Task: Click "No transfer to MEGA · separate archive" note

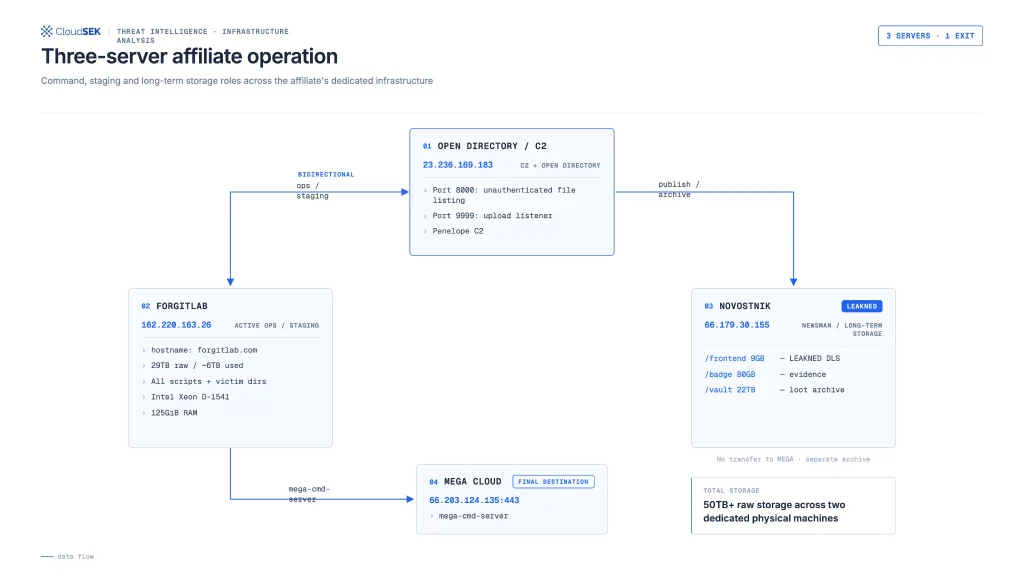Action: (793, 459)
